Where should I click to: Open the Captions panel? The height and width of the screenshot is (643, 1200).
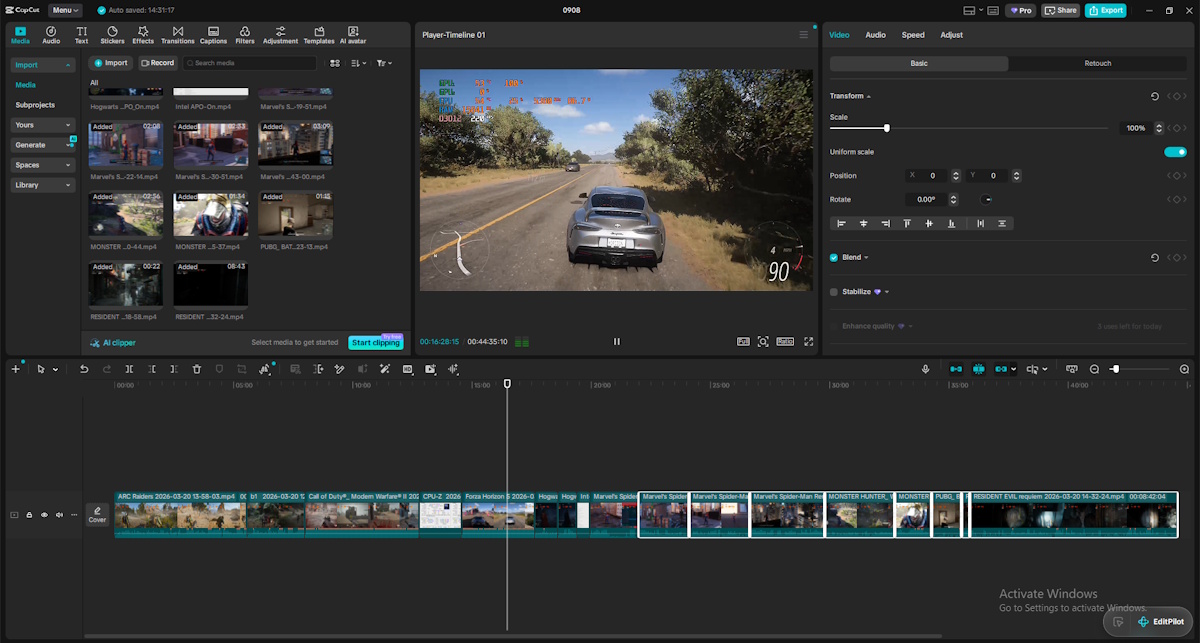pyautogui.click(x=213, y=36)
